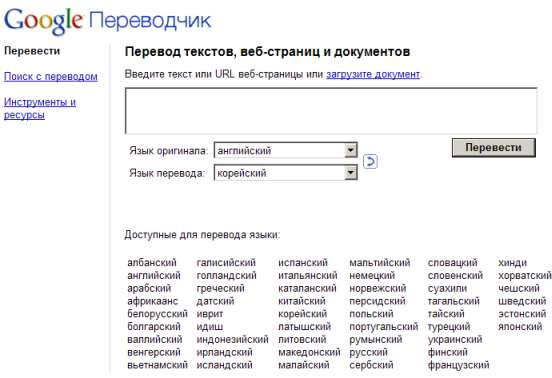This screenshot has width=552, height=378.
Task: Click галисийский in the language list
Action: (x=226, y=263)
